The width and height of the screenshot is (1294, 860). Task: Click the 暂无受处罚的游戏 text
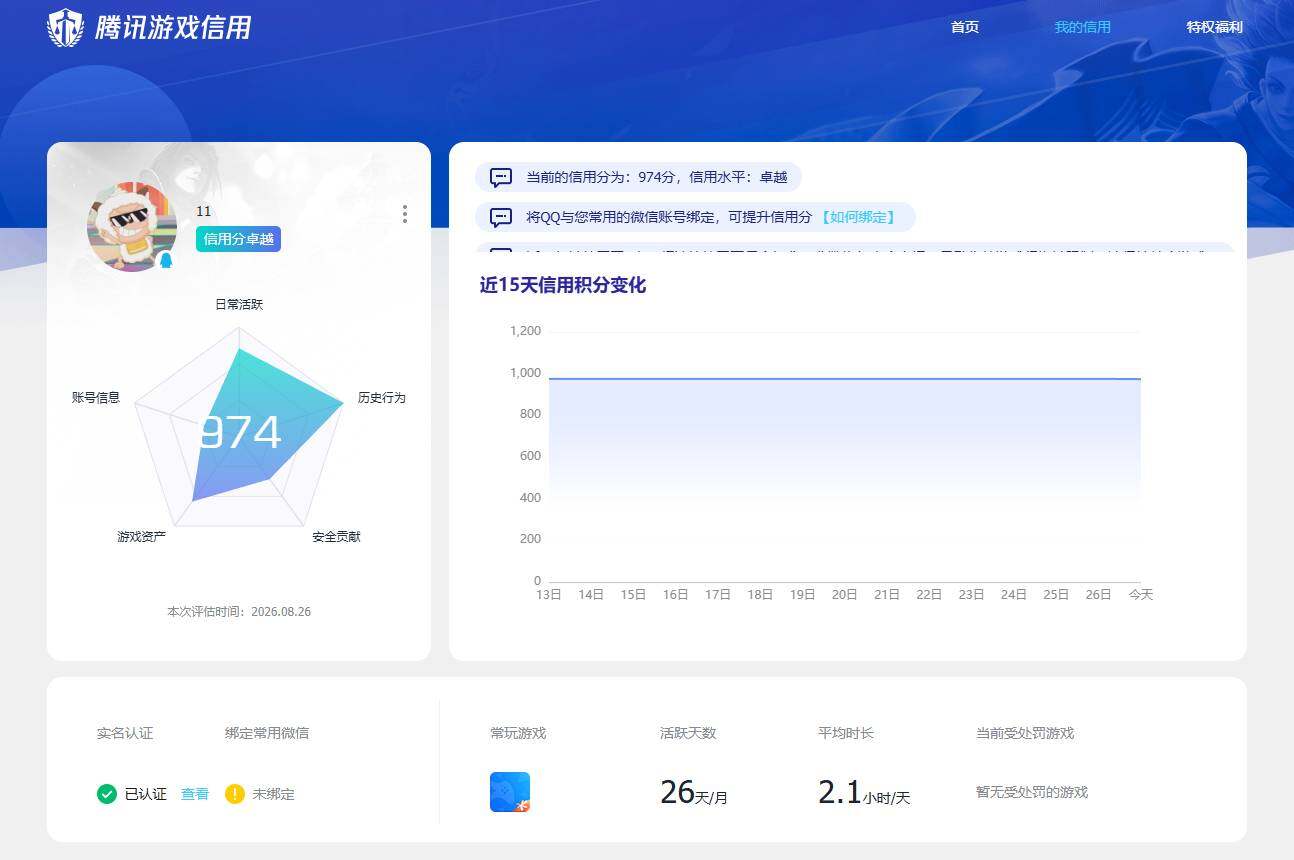1032,792
